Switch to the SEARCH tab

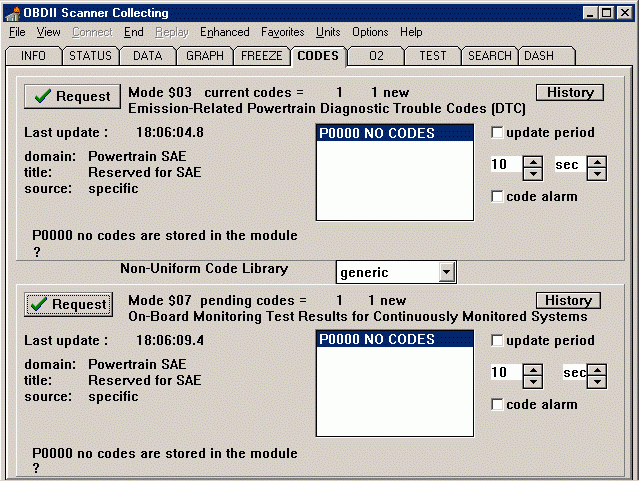click(x=489, y=56)
